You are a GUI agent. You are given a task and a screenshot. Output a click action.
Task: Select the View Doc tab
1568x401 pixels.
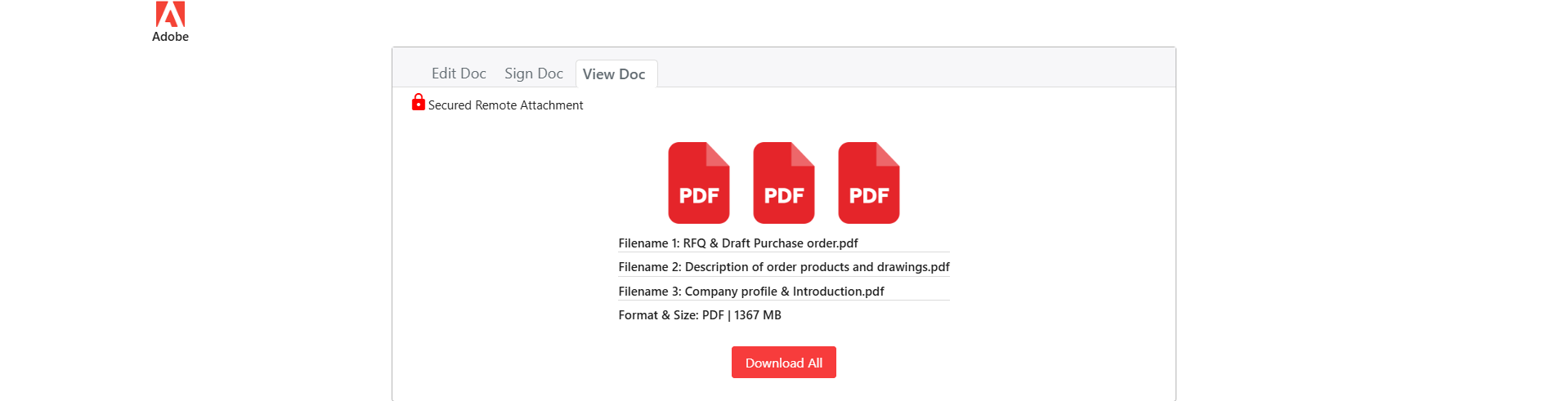pyautogui.click(x=615, y=74)
